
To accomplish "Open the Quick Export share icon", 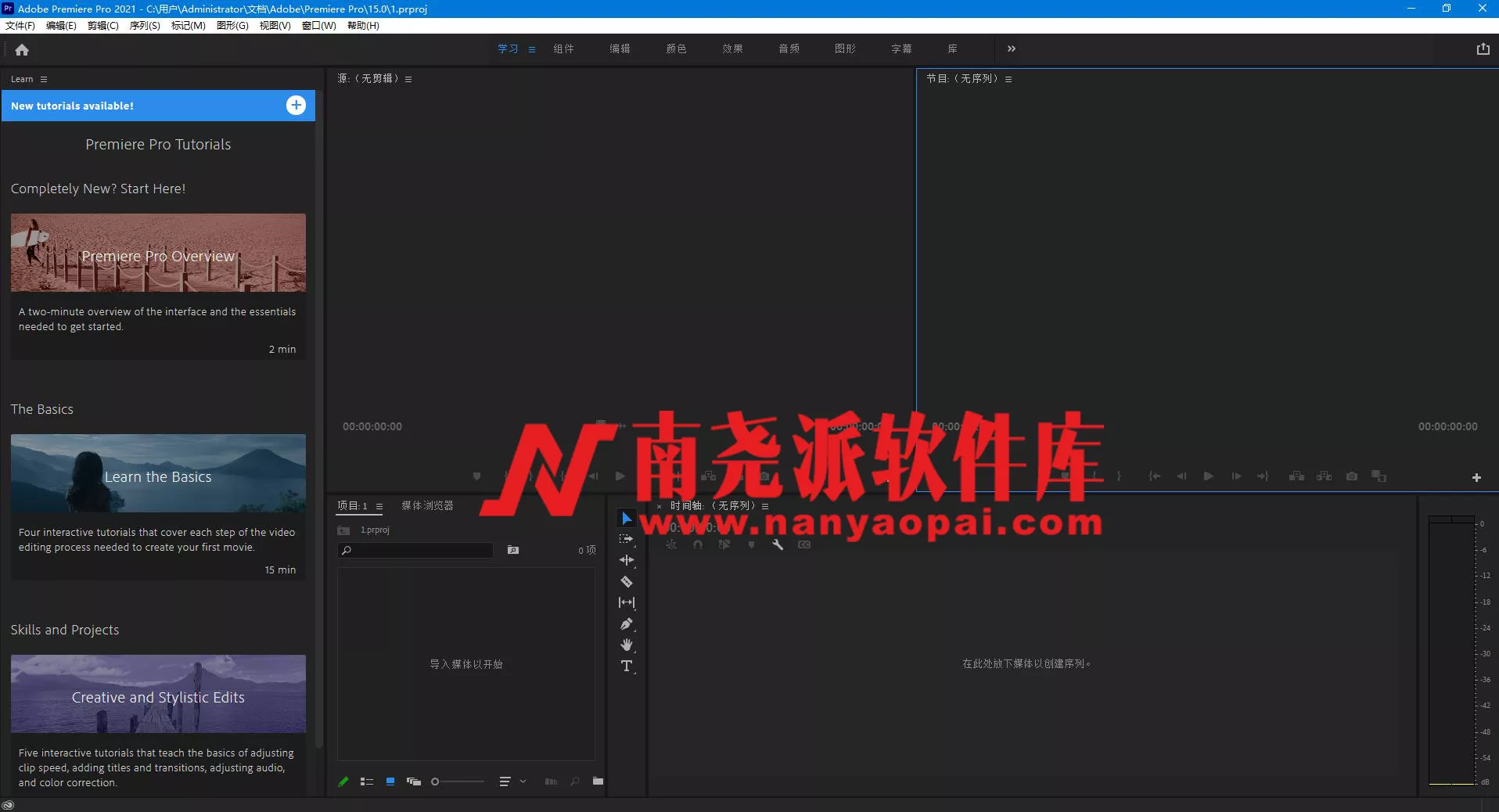I will tap(1483, 49).
